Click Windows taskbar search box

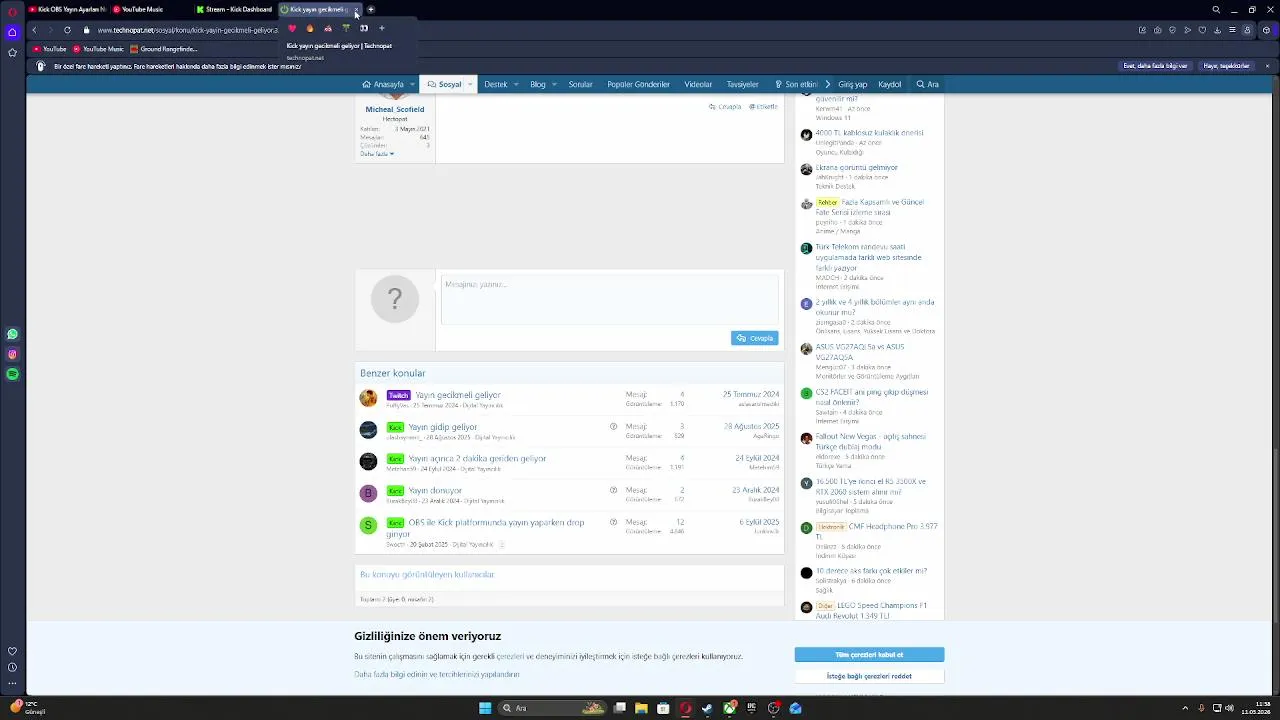554,708
